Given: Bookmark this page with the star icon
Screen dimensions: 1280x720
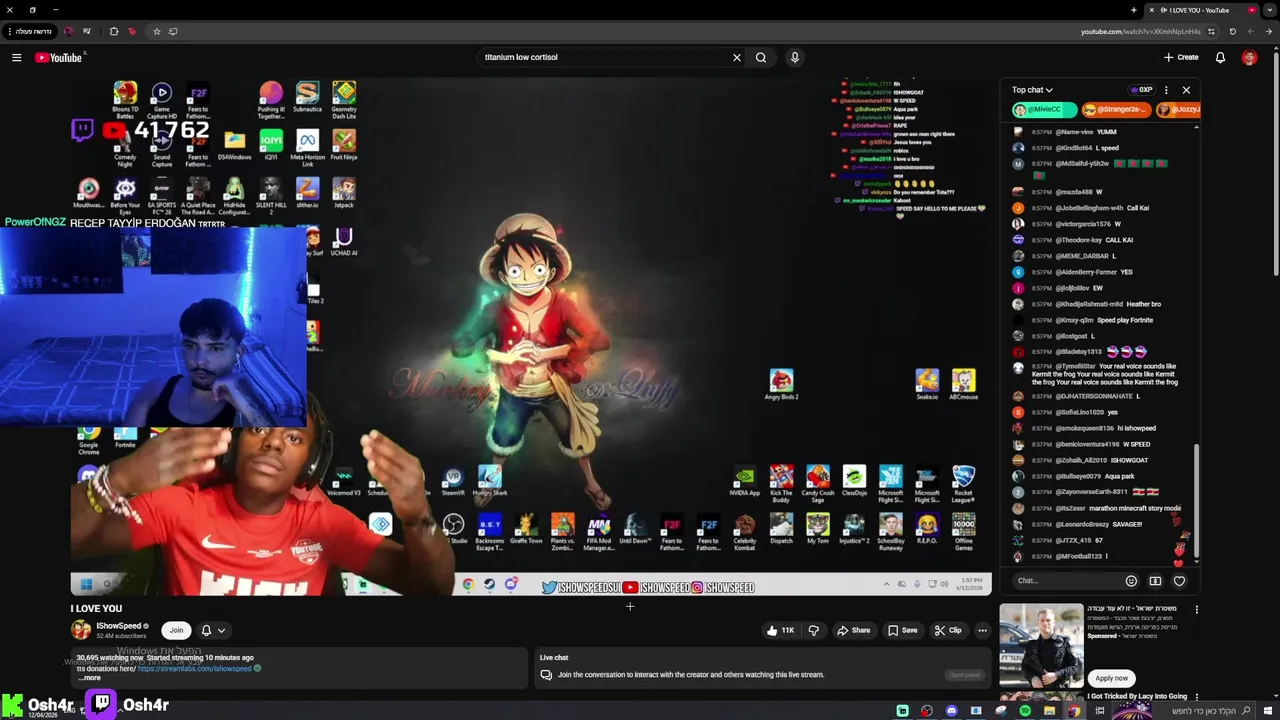Looking at the screenshot, I should click(x=156, y=31).
